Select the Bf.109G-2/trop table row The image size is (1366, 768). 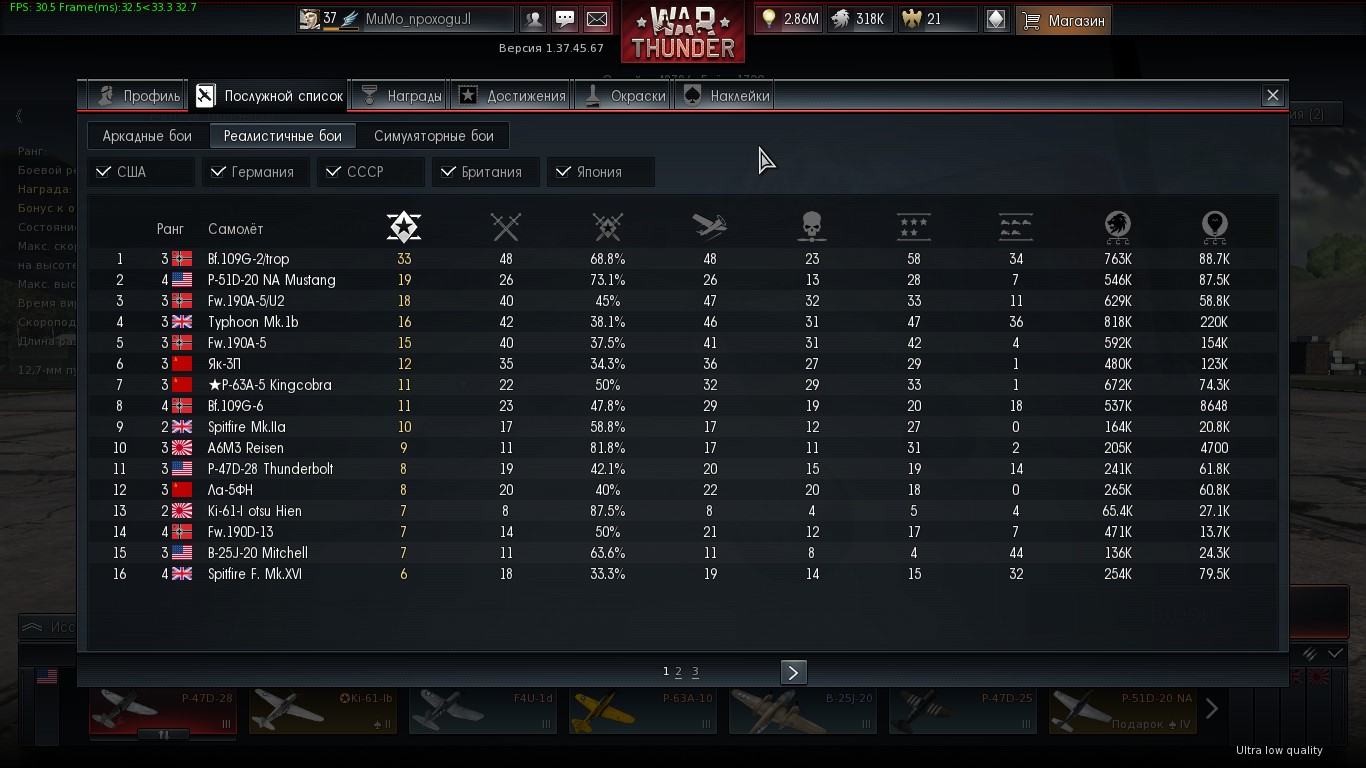[683, 259]
